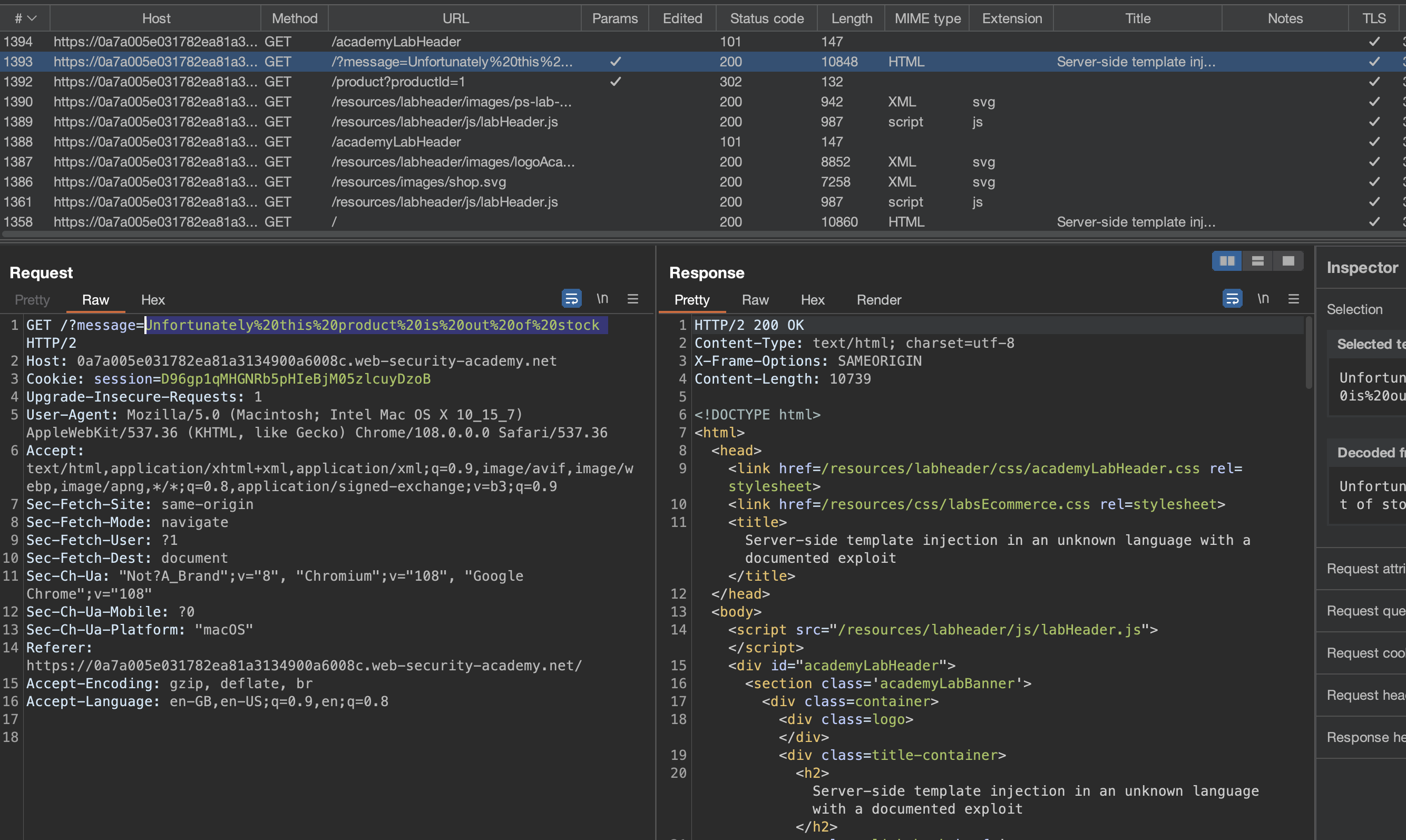Screen dimensions: 1406x840
Task: Expand Request attributes section in Inspector
Action: point(1365,568)
